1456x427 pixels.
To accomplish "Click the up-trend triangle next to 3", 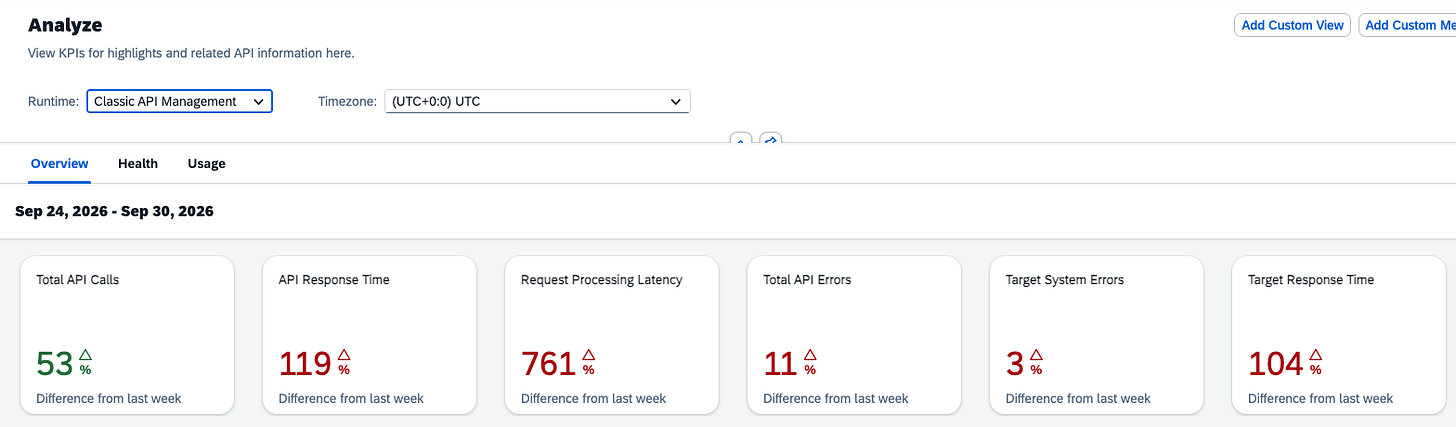I will (1036, 354).
